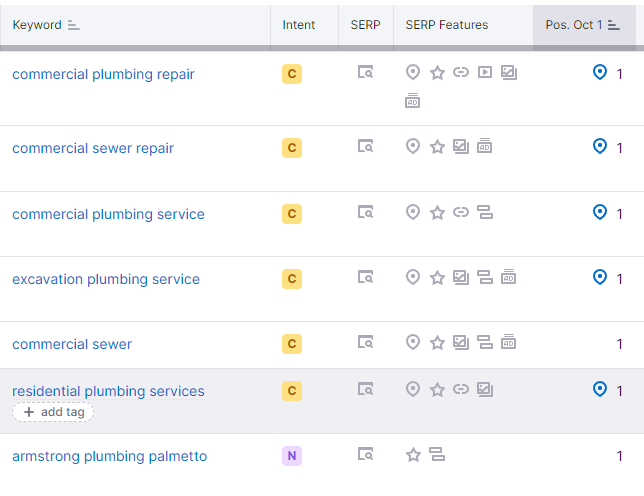Click reviews star icon for armstrong plumbing palmetto
This screenshot has height=496, width=644.
413,455
